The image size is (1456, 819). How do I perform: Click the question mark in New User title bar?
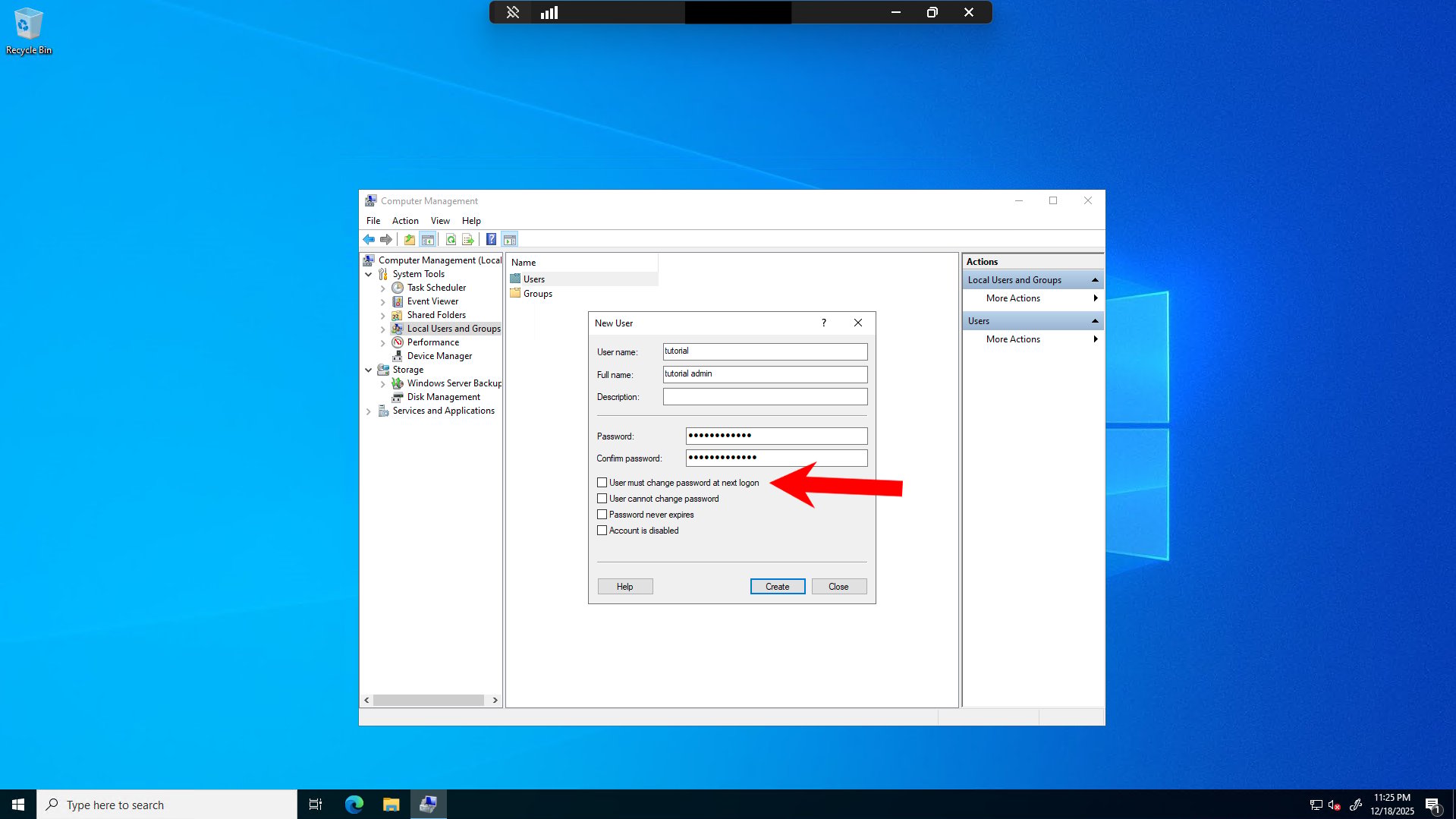tap(823, 323)
